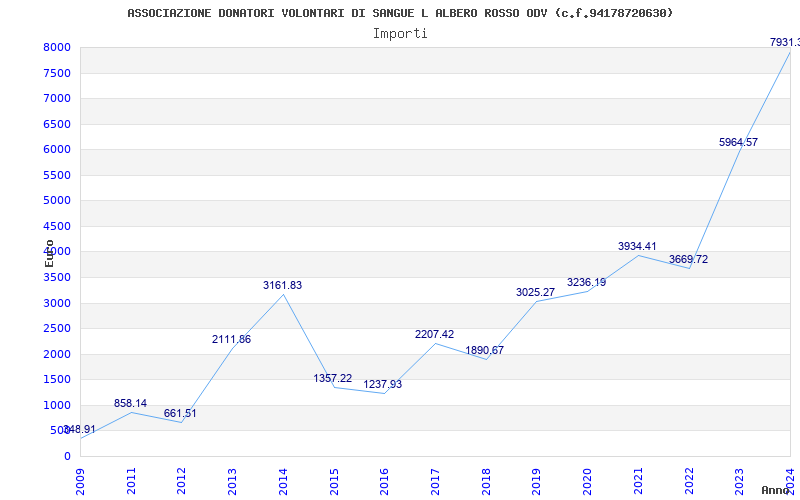800x500 pixels.
Task: Click the x-axis year 2019
Action: pos(536,481)
